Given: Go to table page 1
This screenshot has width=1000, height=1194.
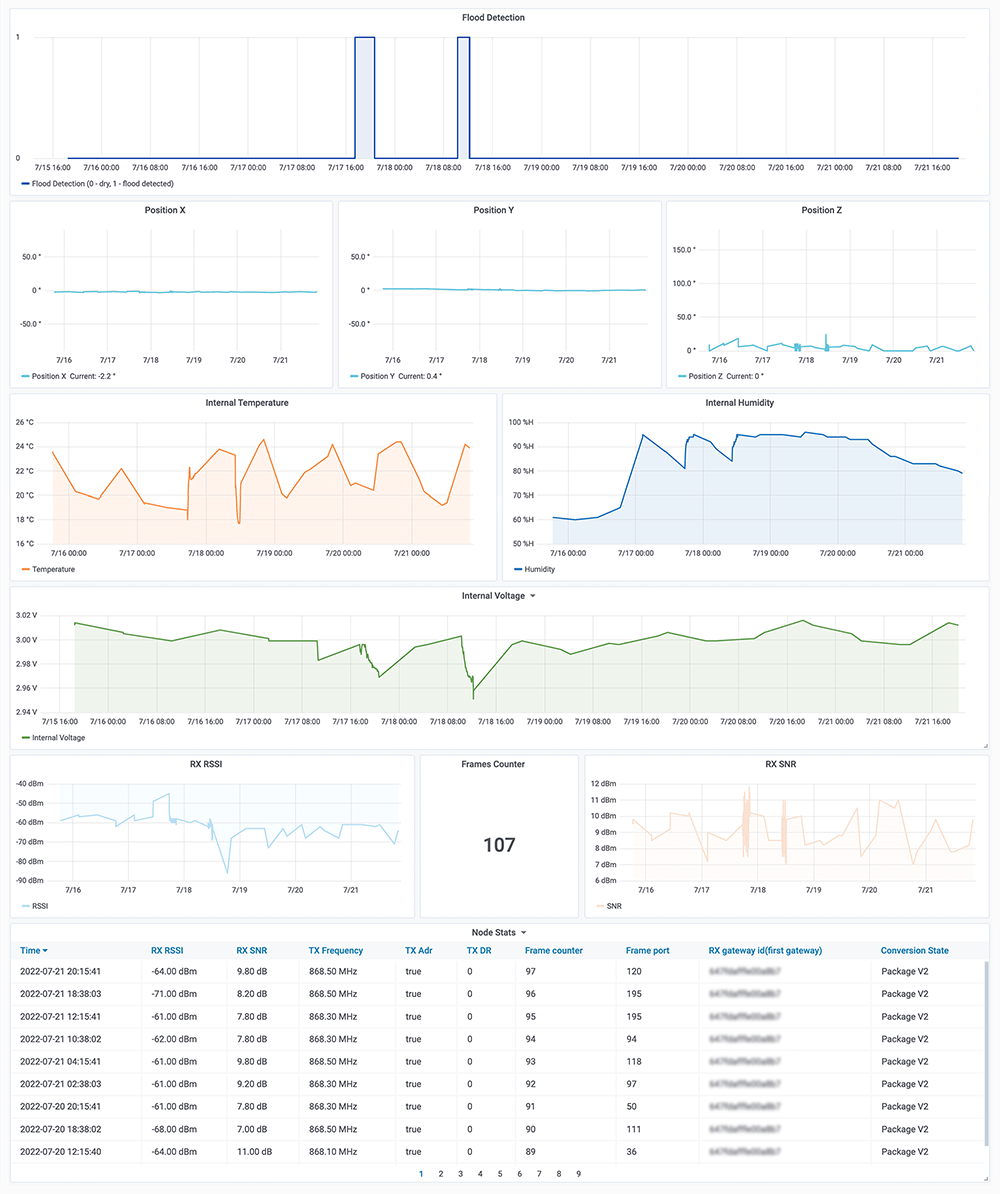Looking at the screenshot, I should pyautogui.click(x=421, y=1174).
